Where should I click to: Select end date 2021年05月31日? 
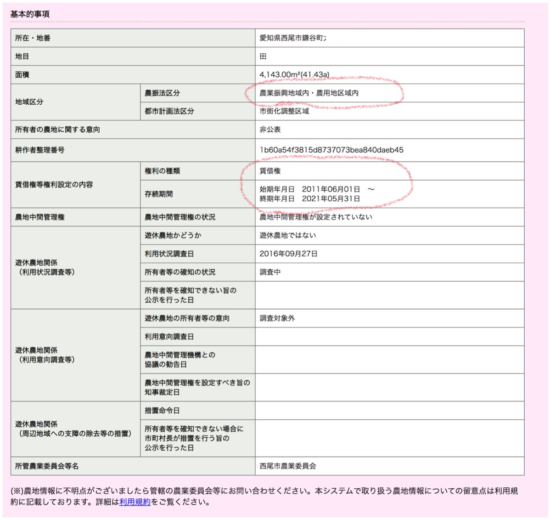[x=331, y=199]
